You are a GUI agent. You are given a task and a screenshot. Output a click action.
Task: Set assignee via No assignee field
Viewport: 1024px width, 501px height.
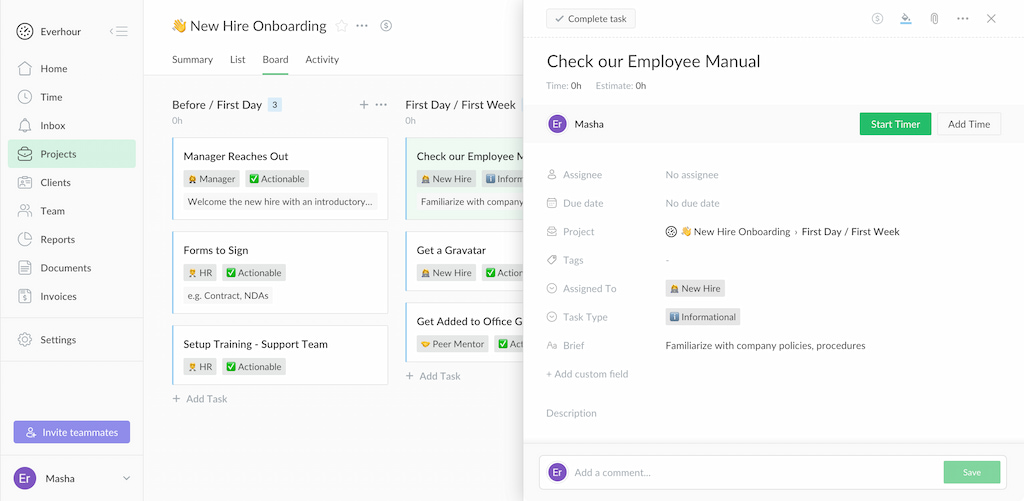692,175
